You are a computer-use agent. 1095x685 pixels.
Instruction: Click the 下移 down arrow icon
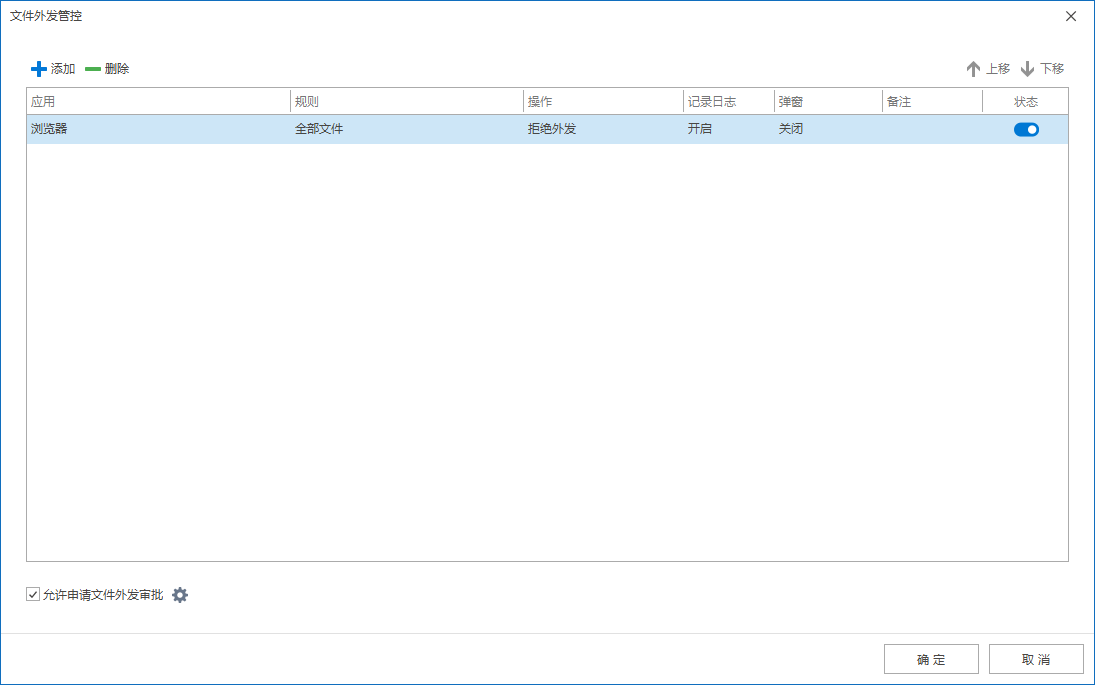(1027, 69)
